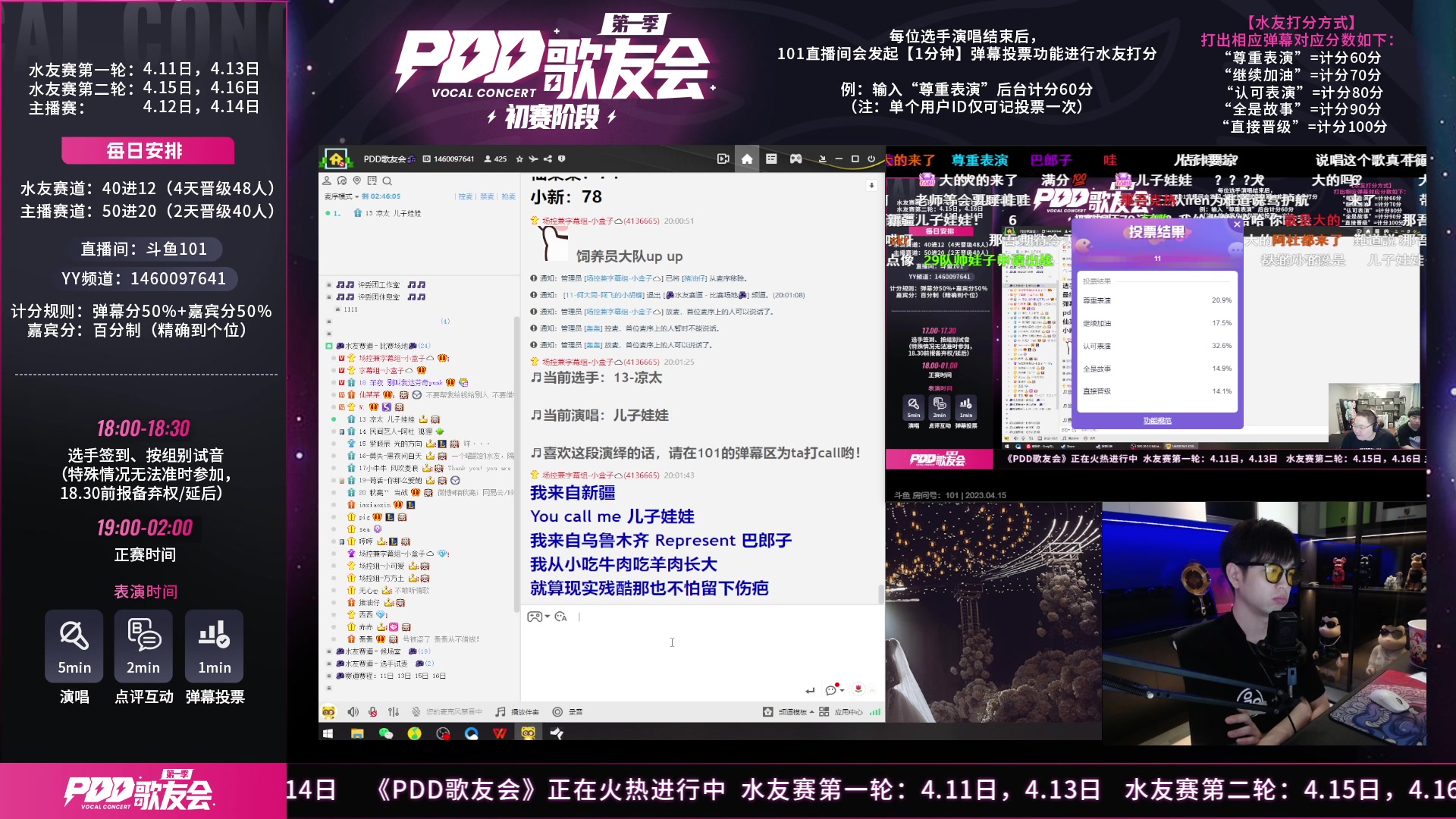The height and width of the screenshot is (819, 1456).
Task: Toggle the muted red microphone icon
Action: [x=373, y=712]
